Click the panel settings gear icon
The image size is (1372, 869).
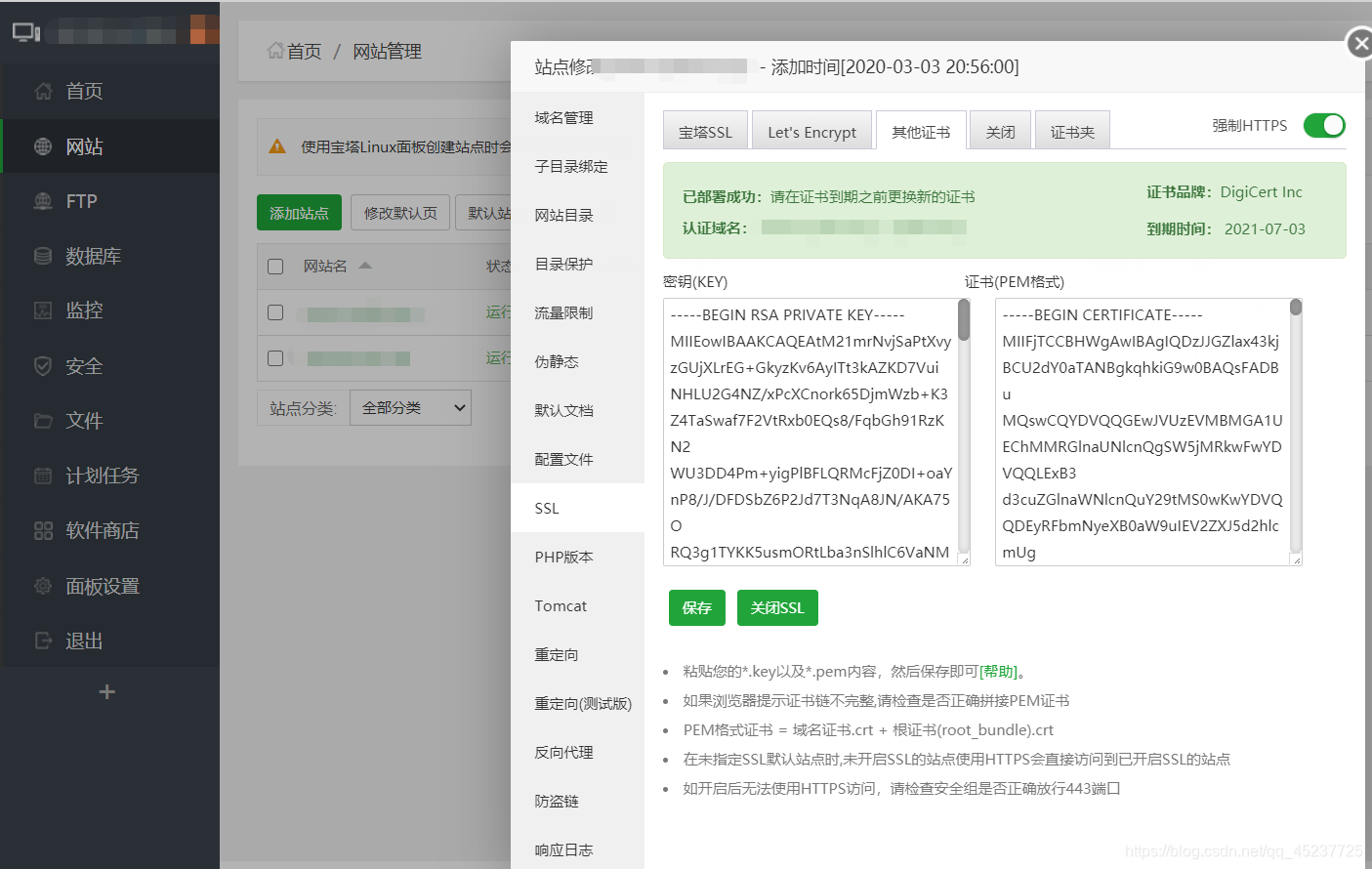click(x=43, y=586)
